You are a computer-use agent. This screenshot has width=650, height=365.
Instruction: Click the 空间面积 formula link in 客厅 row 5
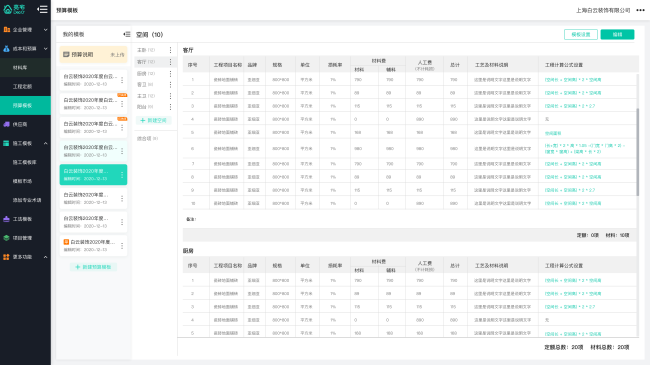click(x=553, y=133)
